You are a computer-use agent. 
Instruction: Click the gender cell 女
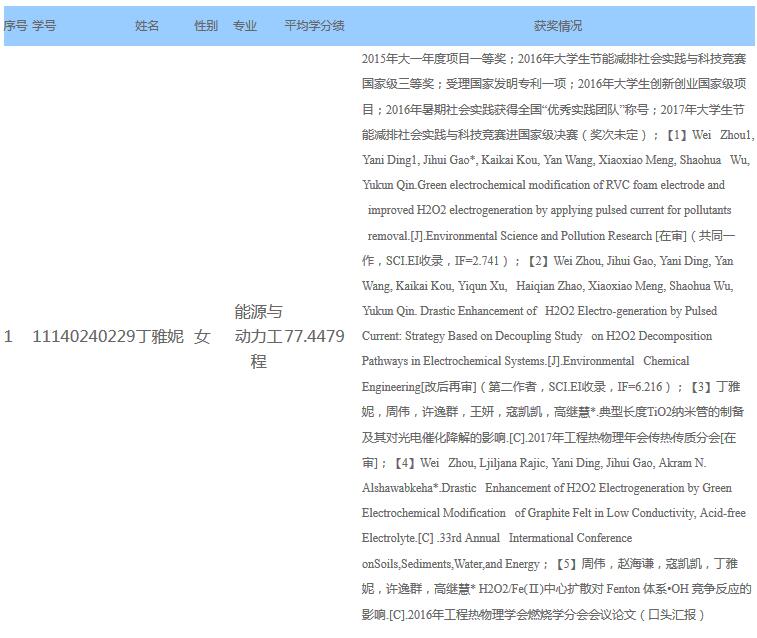[203, 337]
